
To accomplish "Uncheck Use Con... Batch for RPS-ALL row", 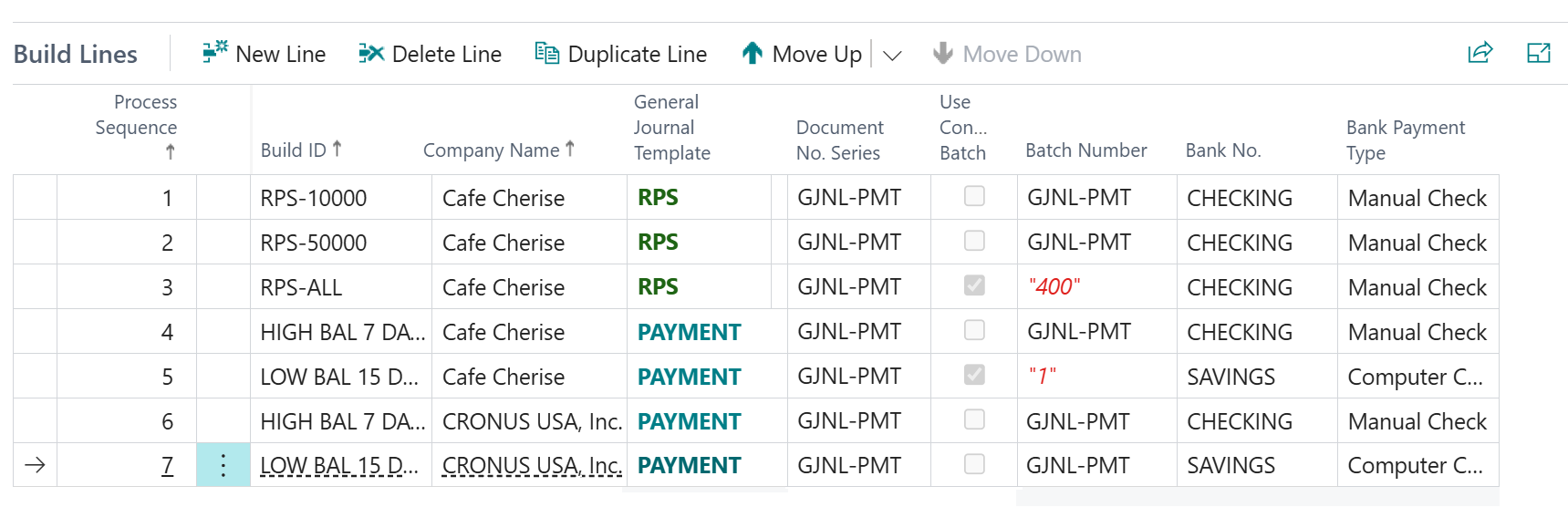I will click(x=974, y=285).
